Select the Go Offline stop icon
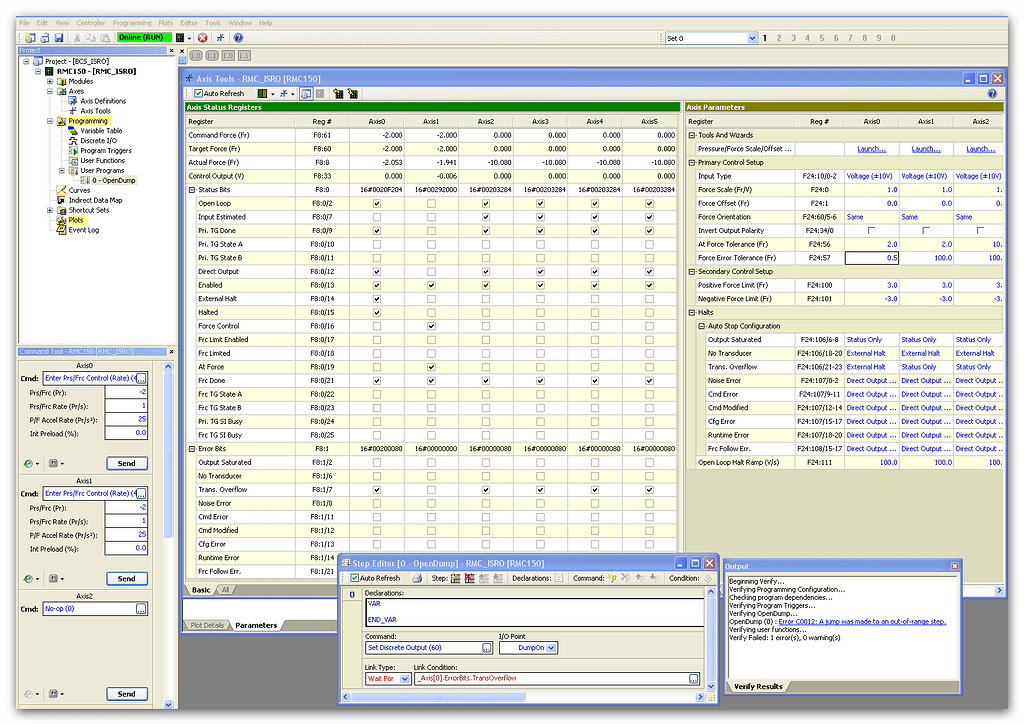Image resolution: width=1024 pixels, height=724 pixels. pos(203,36)
